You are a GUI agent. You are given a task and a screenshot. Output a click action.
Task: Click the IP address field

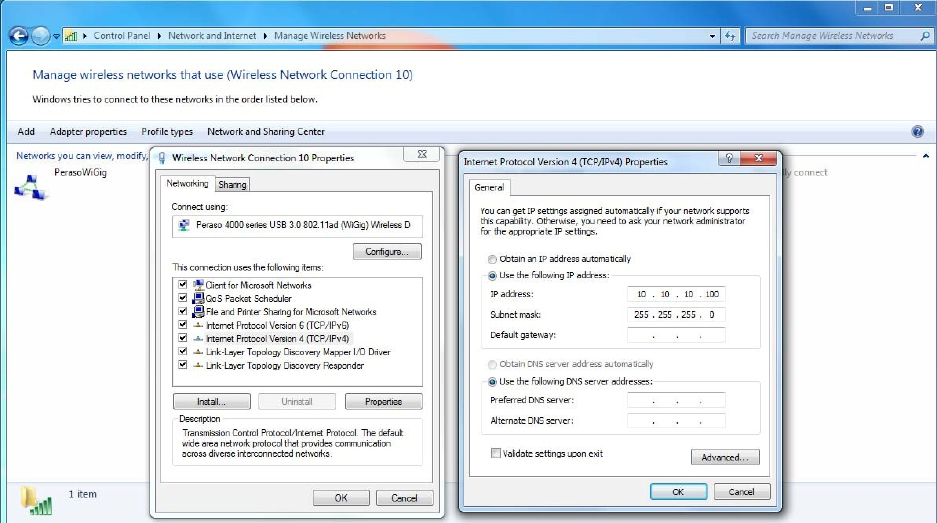[676, 294]
